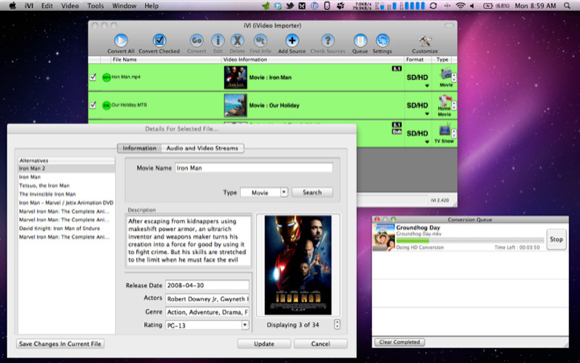
Task: Click the Movie Name input field
Action: click(254, 168)
